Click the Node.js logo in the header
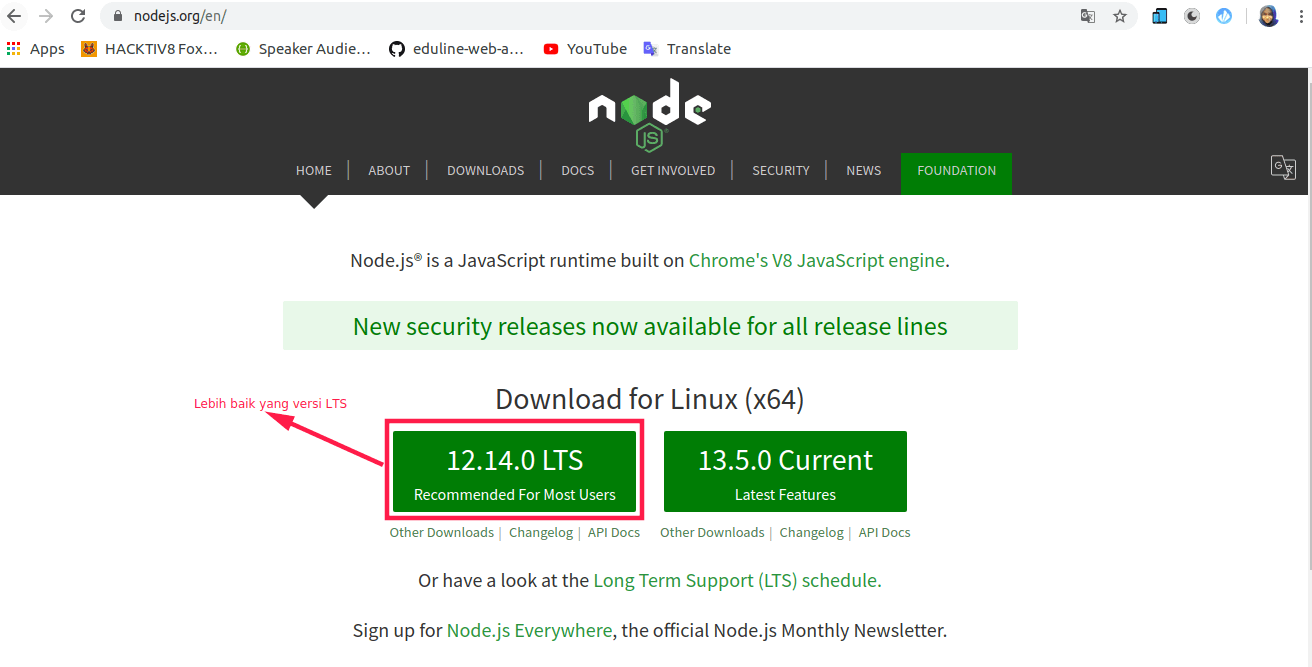 pos(649,114)
